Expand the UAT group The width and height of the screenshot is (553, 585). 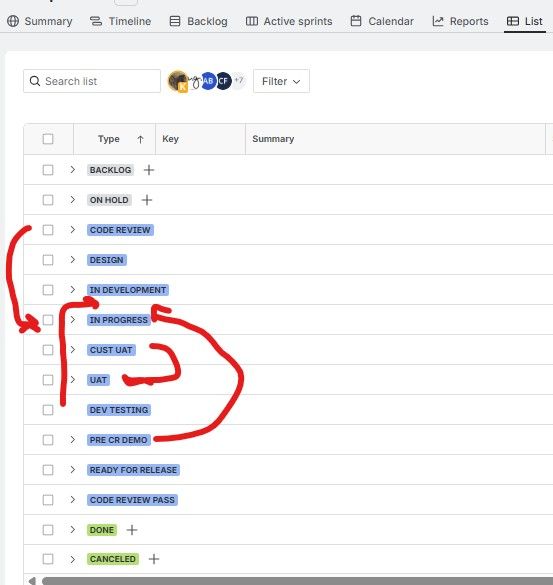(x=72, y=379)
